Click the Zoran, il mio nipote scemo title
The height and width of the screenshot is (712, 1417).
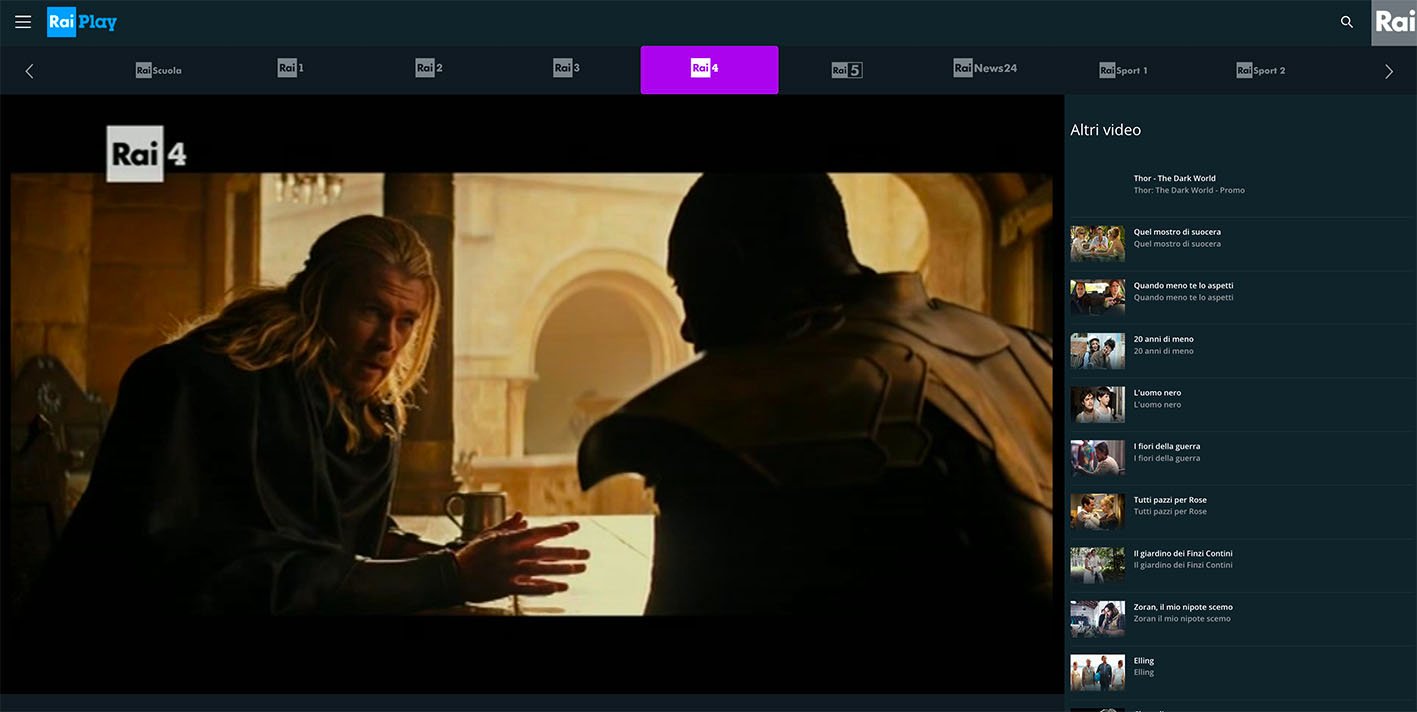coord(1183,607)
